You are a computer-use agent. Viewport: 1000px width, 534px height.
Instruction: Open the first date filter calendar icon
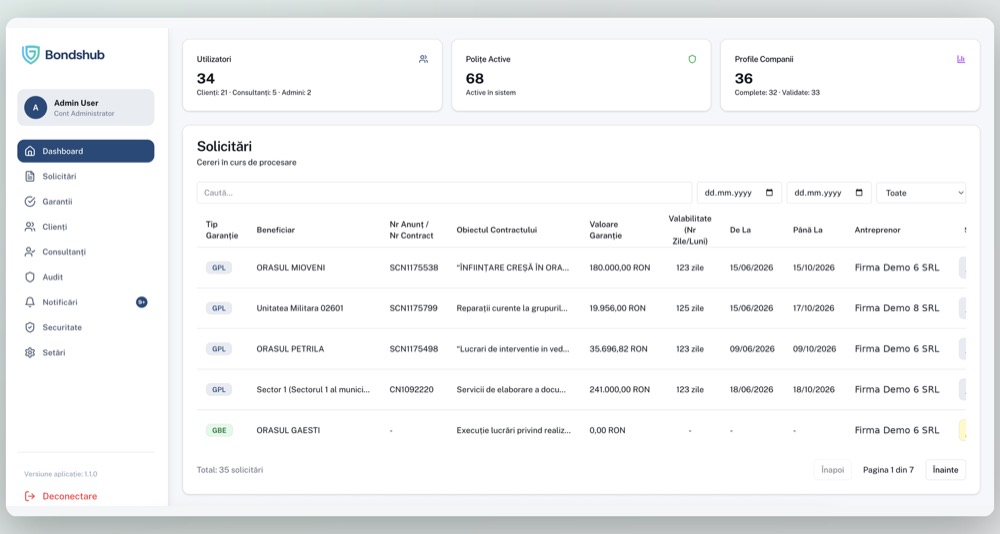769,193
